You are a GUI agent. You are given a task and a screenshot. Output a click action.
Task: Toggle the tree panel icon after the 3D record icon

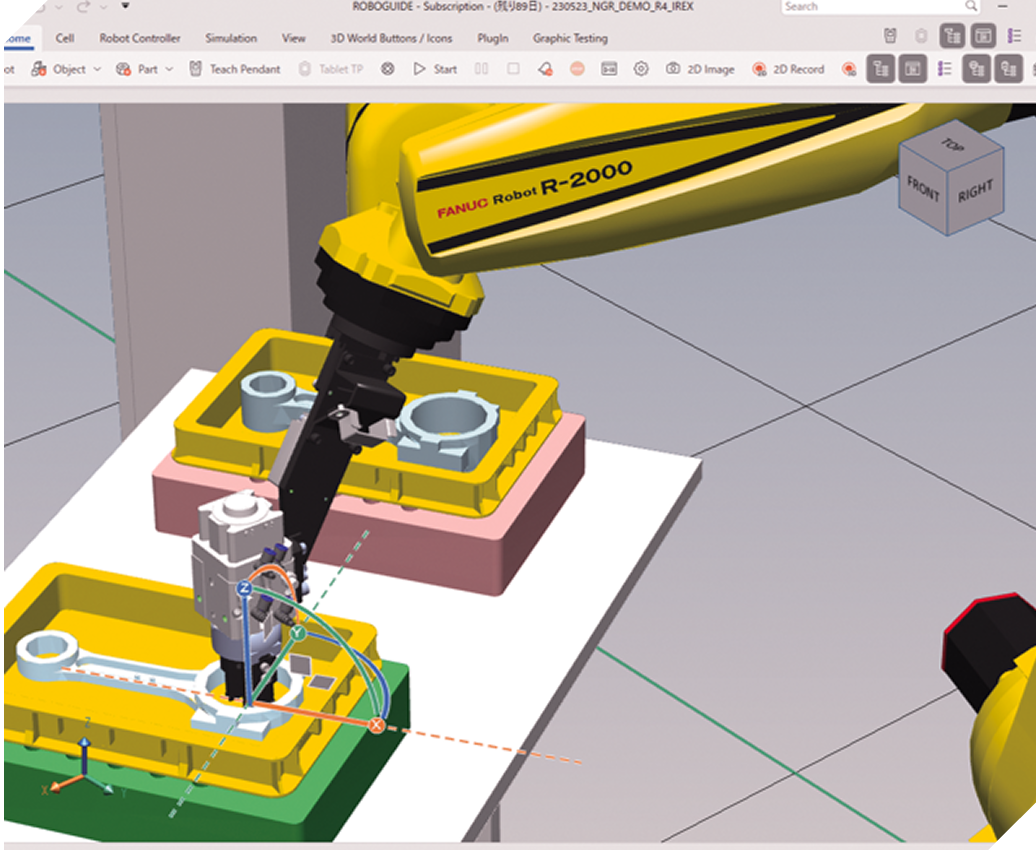[x=881, y=69]
